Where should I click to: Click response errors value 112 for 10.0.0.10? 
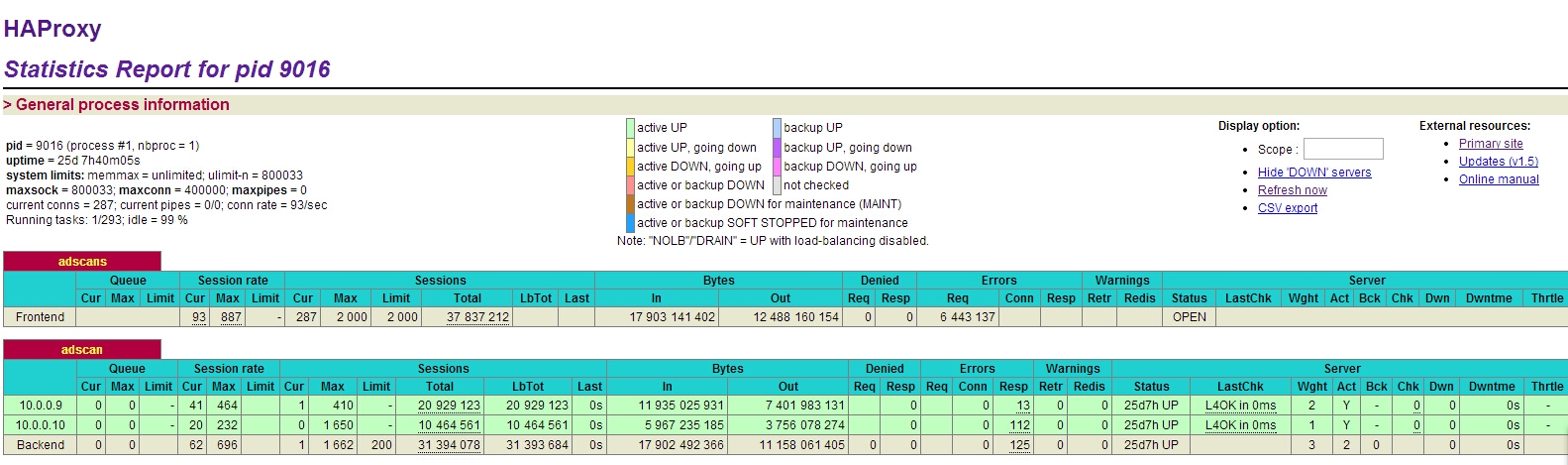[1020, 425]
